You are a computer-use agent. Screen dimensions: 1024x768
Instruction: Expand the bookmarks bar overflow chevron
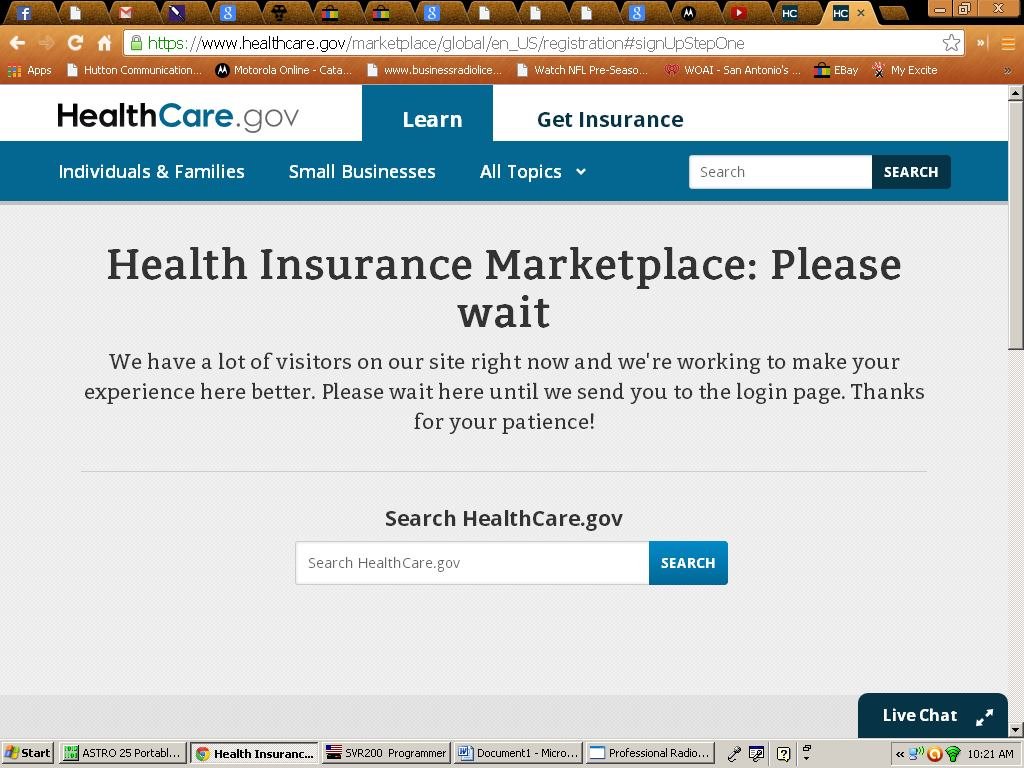(x=1008, y=70)
